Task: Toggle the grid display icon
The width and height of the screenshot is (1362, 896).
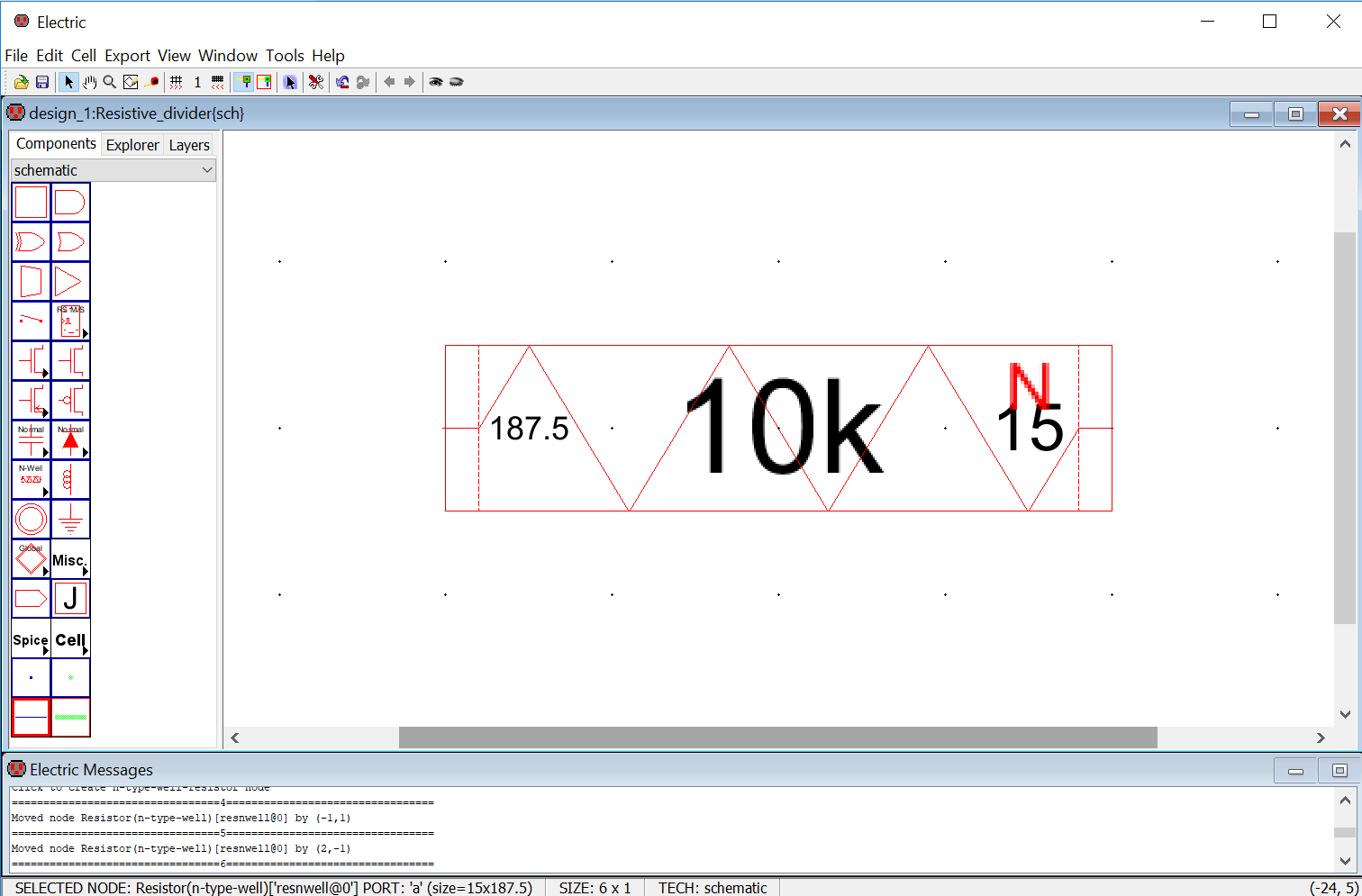Action: pyautogui.click(x=177, y=82)
